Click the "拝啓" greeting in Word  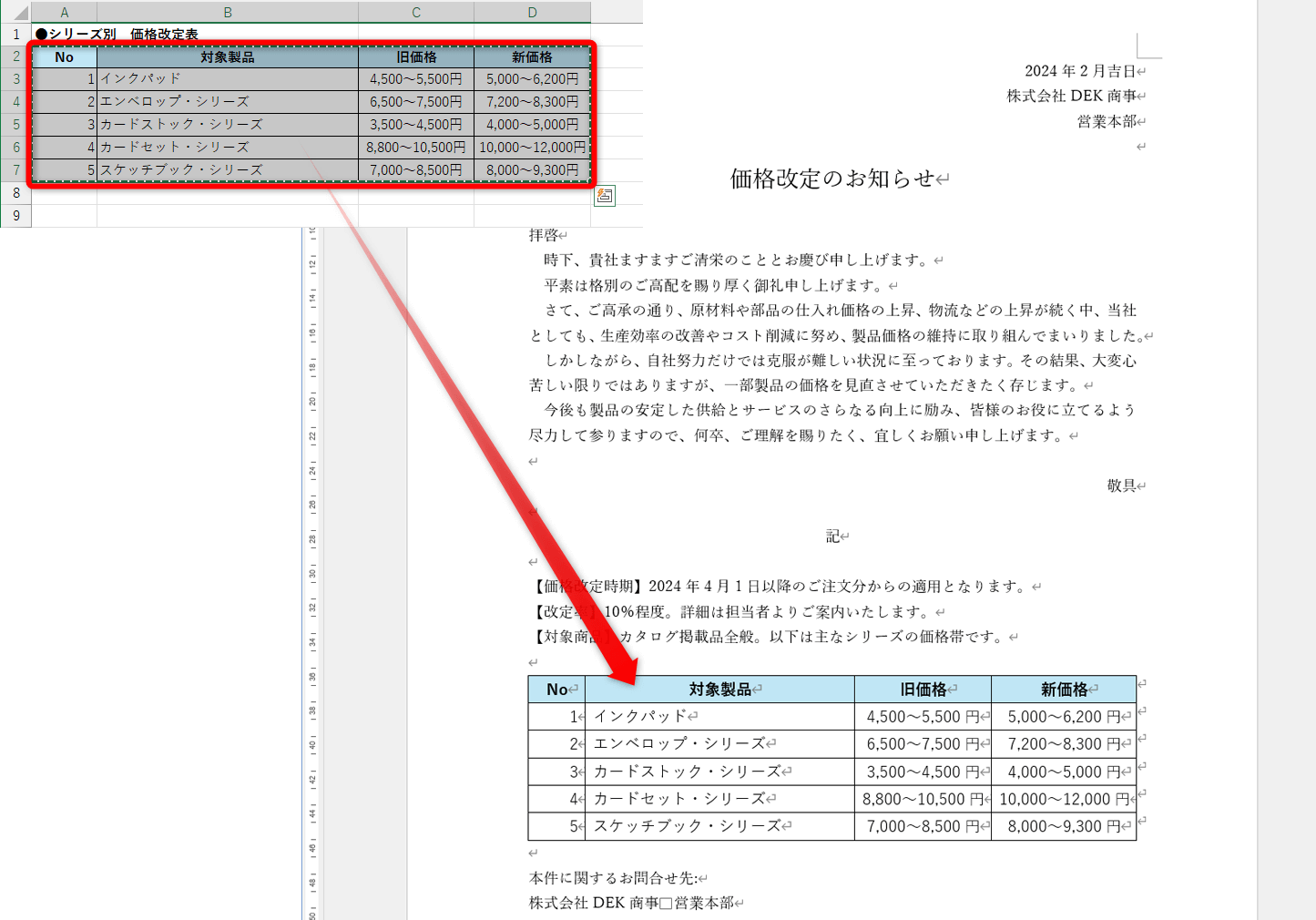(x=544, y=235)
